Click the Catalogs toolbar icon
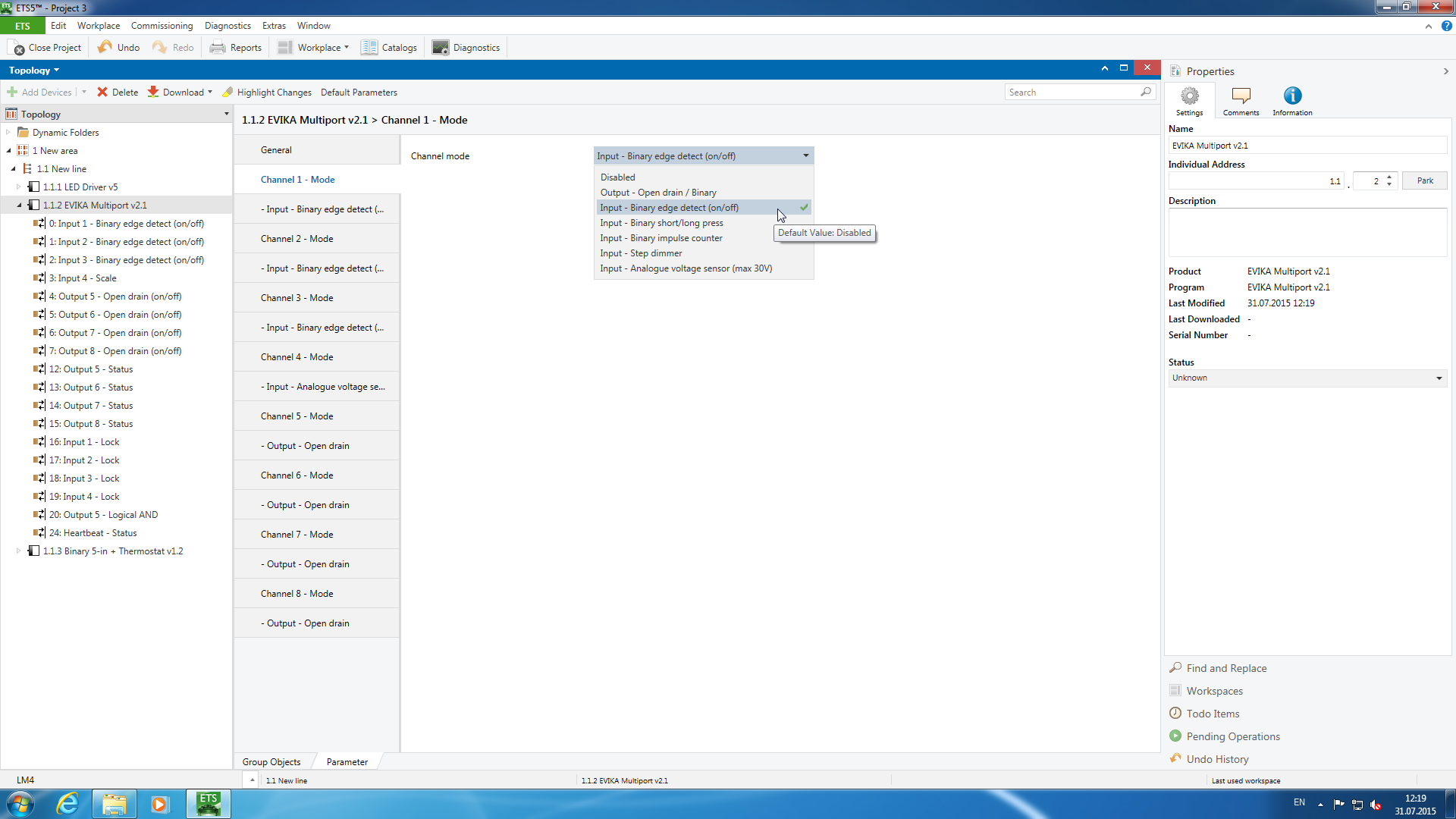Screen dimensions: 1456x819 369,48
